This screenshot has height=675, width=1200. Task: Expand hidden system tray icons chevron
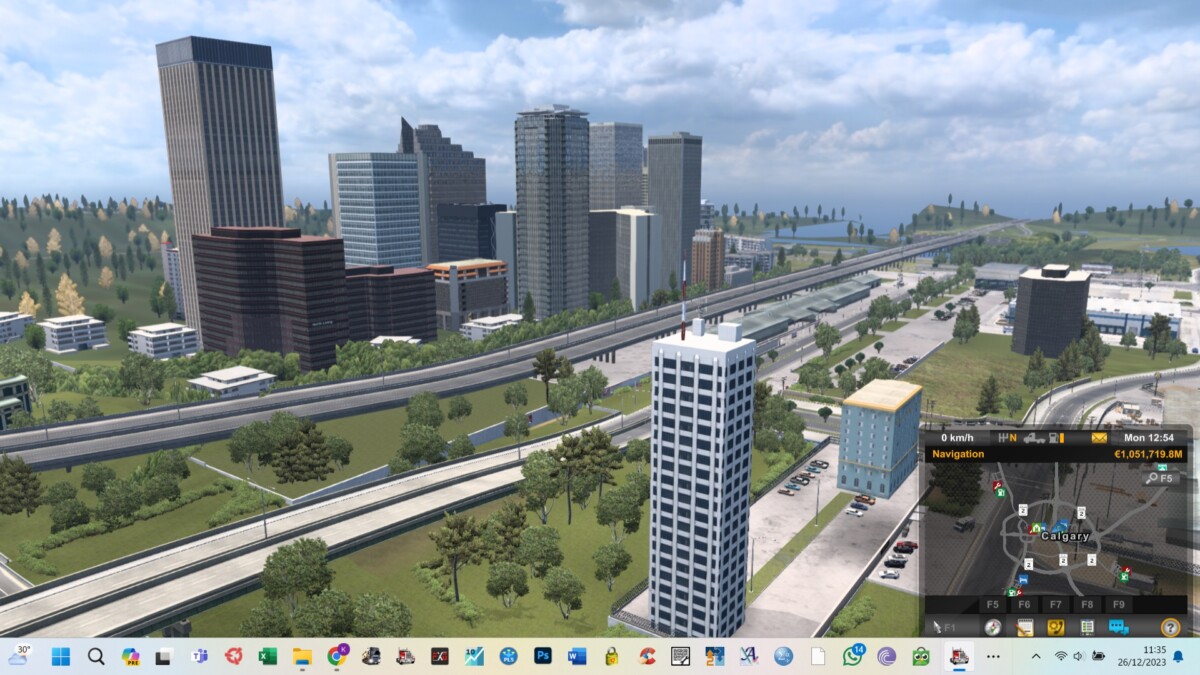click(x=1035, y=656)
